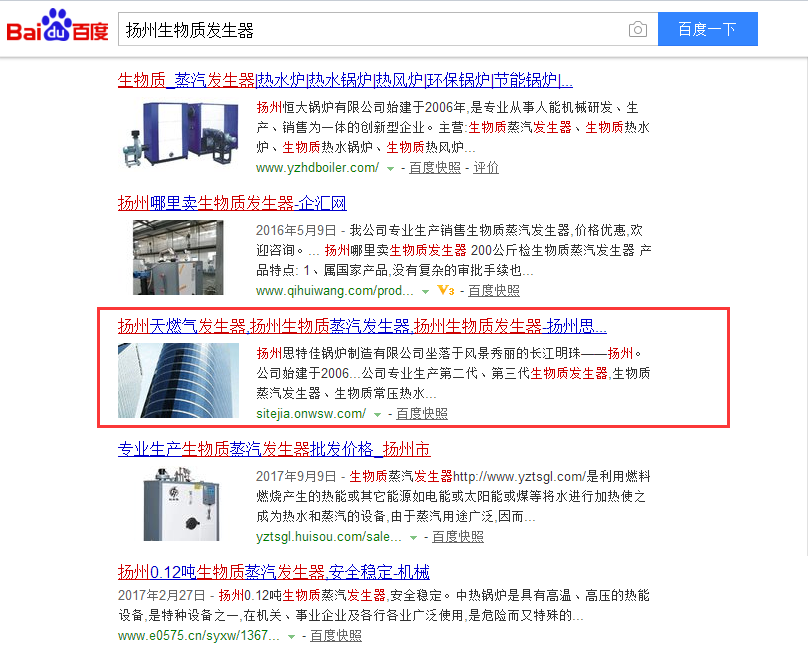Open camera image search icon
Screen dimensions: 808x649
pos(637,29)
